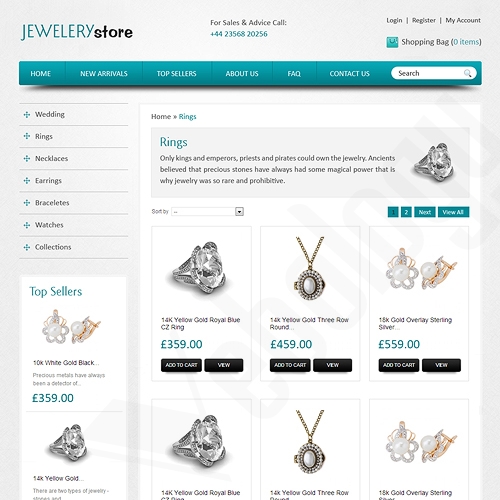This screenshot has width=500, height=500.
Task: Click the cross icon beside Earrings
Action: [27, 181]
